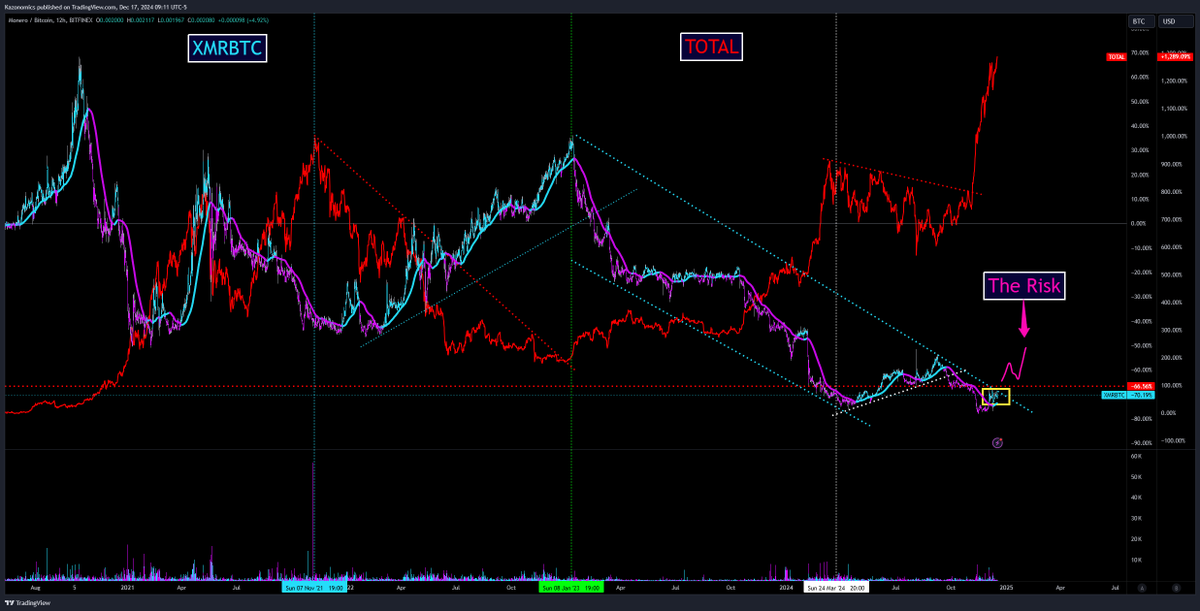Image resolution: width=1200 pixels, height=611 pixels.
Task: Click the circular emoji watermark below the yellow box
Action: 997,442
